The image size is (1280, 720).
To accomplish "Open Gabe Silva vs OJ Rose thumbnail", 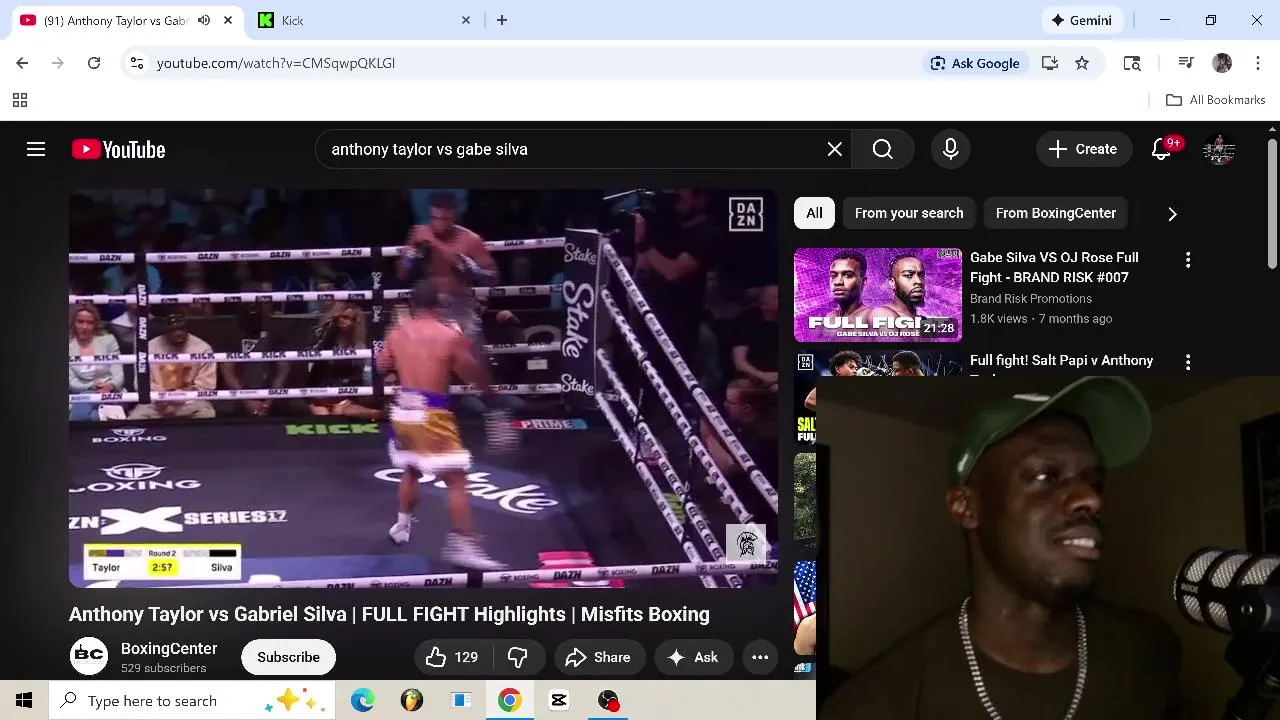I will (878, 295).
